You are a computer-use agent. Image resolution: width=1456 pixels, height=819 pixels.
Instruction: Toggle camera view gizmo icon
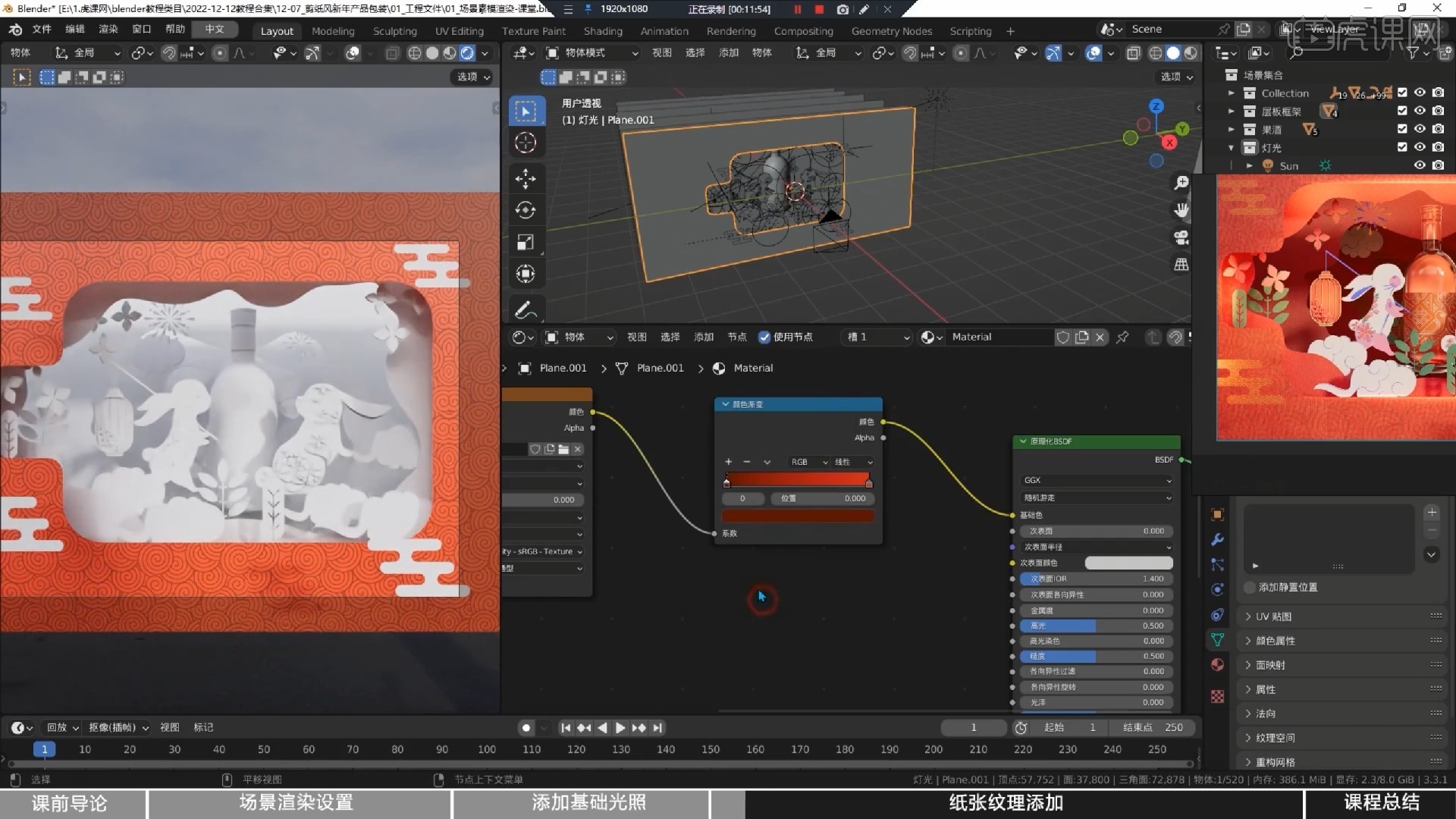pos(1181,237)
